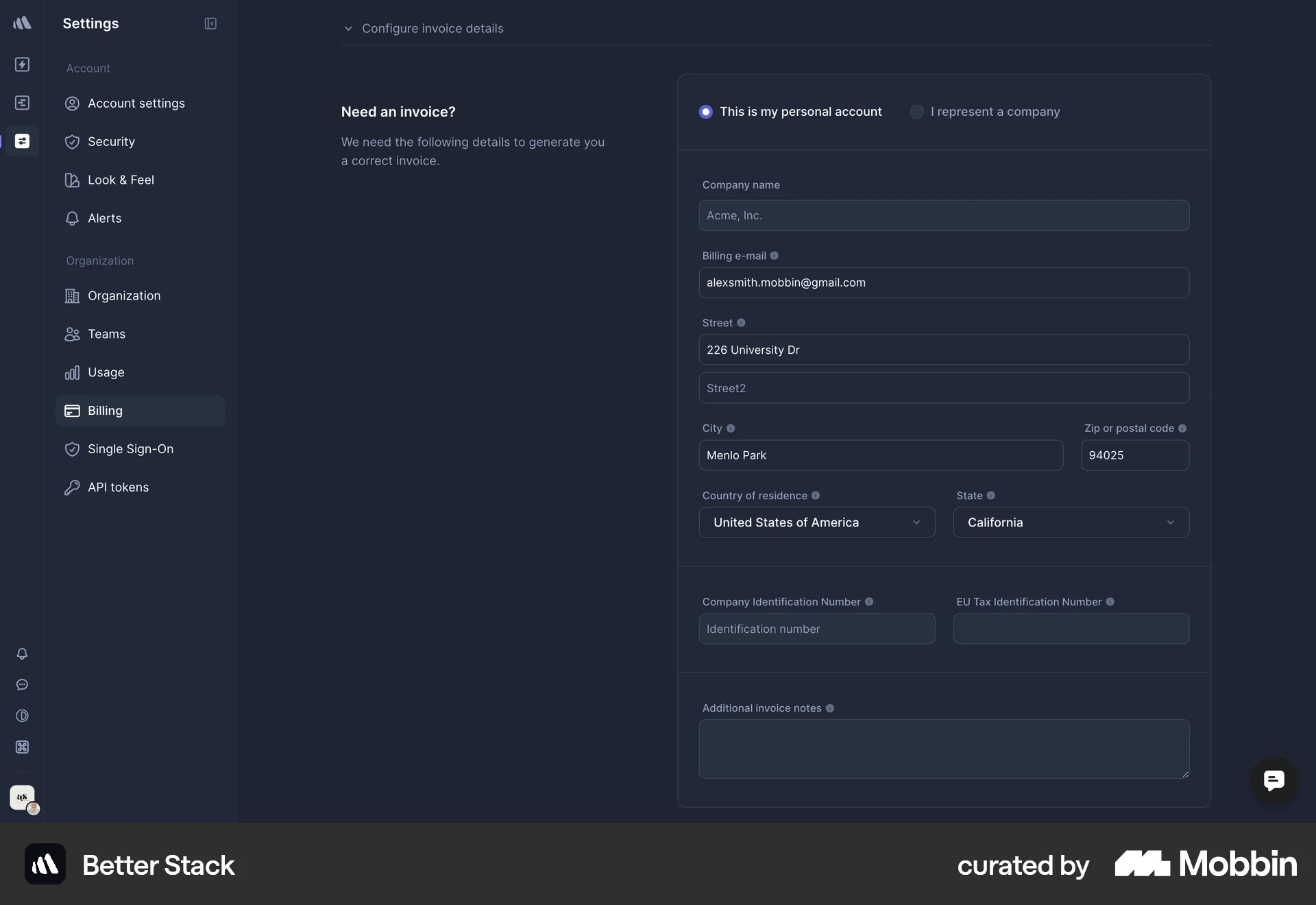
Task: Navigate to the Teams page
Action: pyautogui.click(x=106, y=334)
